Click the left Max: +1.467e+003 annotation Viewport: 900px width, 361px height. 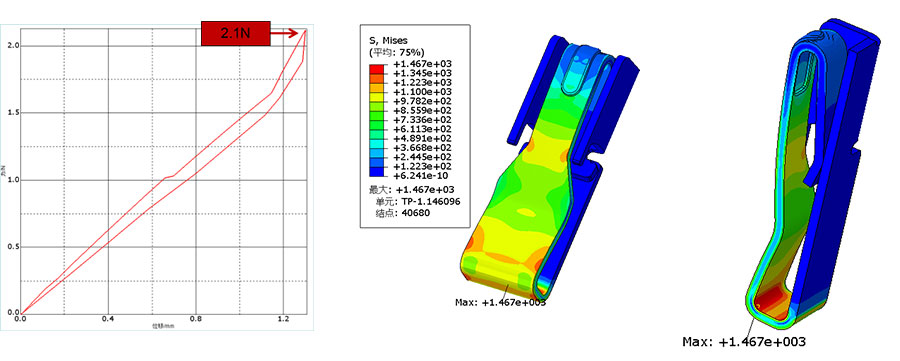[x=500, y=302]
